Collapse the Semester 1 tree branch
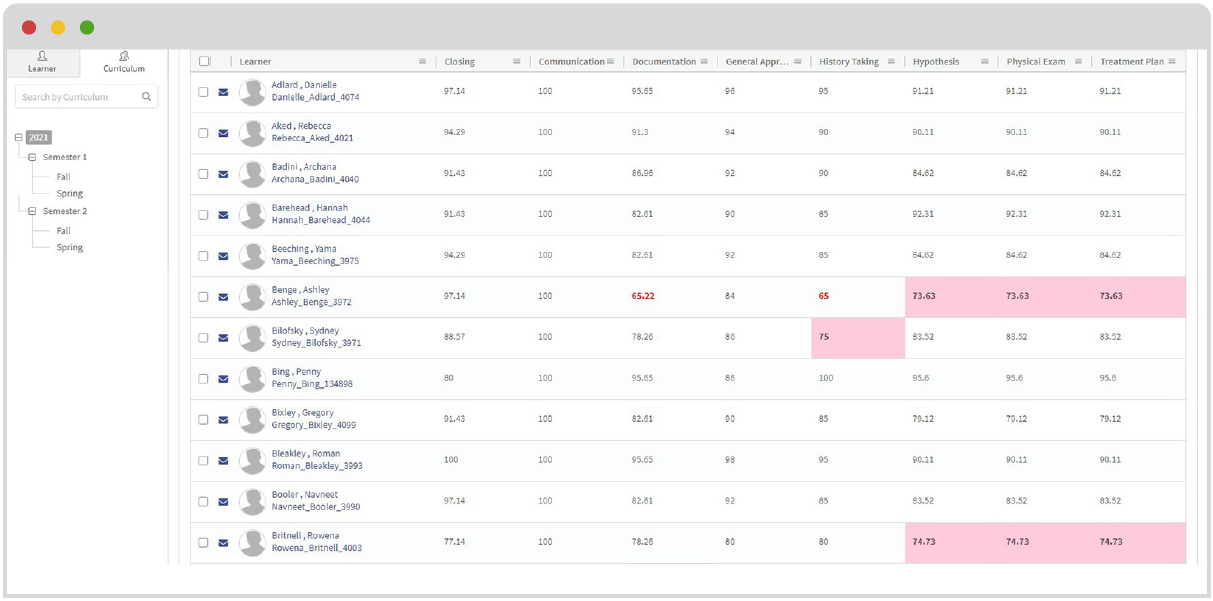The image size is (1213, 601). pos(32,158)
